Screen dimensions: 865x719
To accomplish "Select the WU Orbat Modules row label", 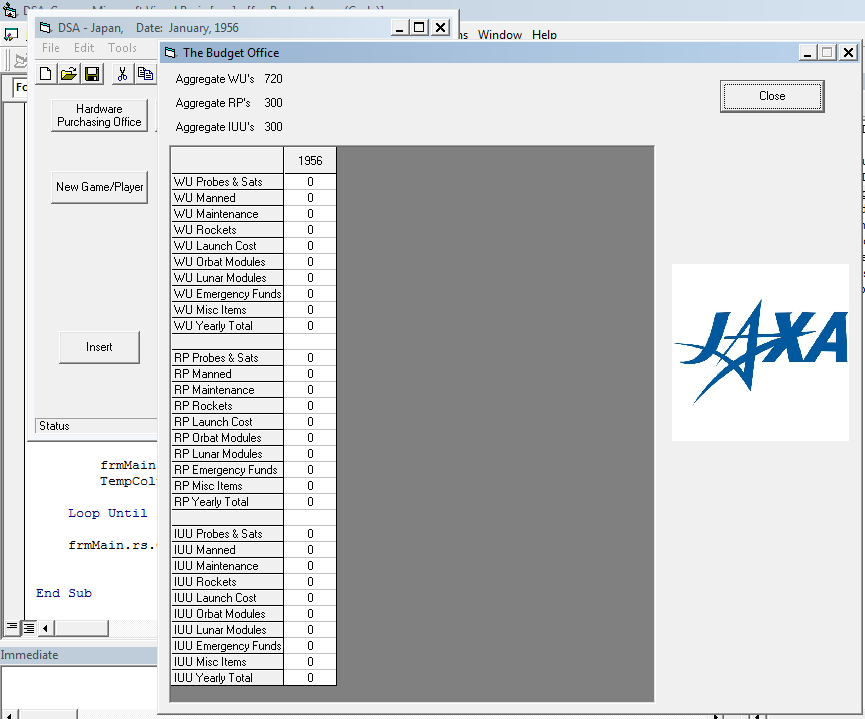I will 227,262.
